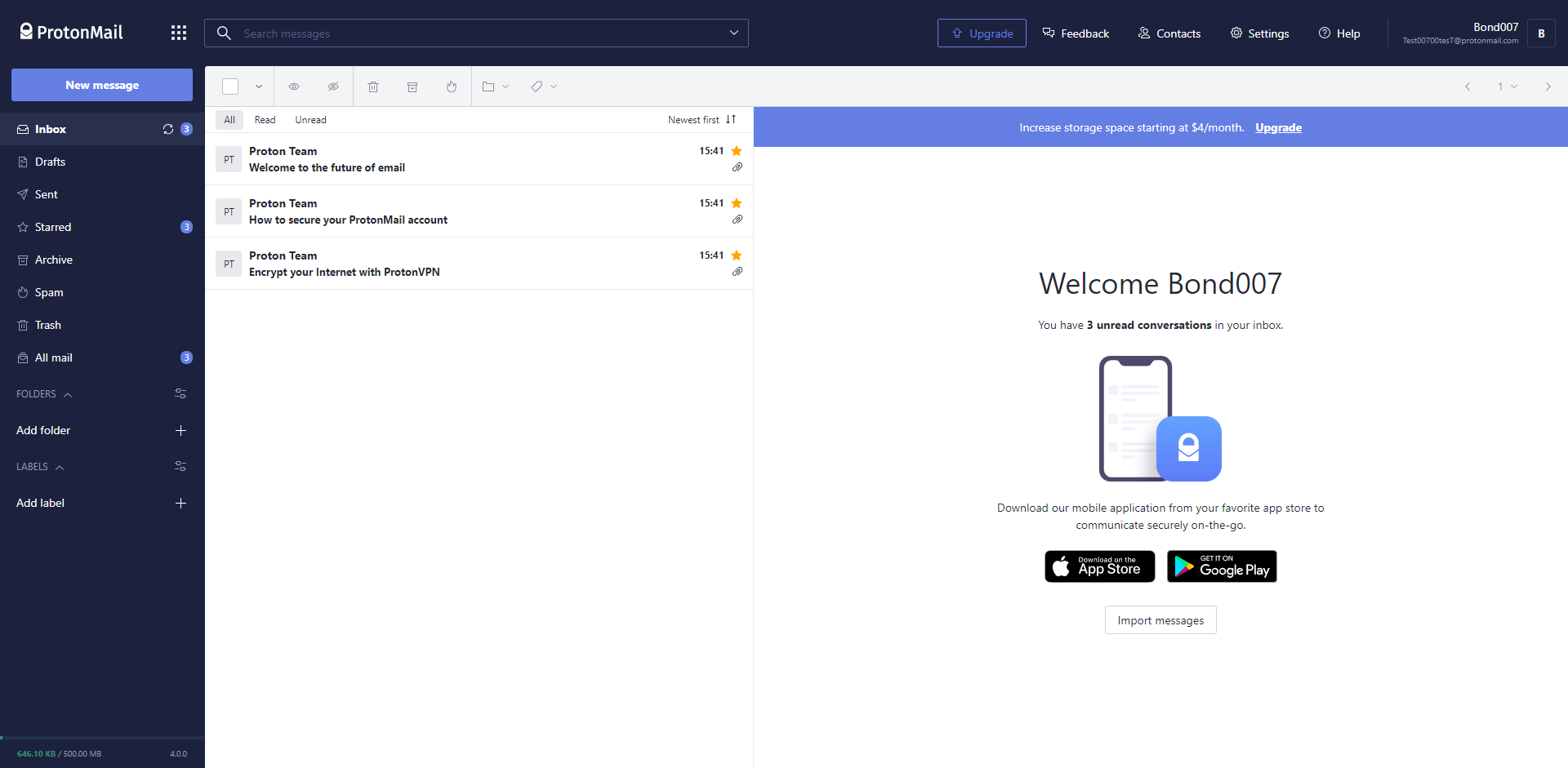This screenshot has height=768, width=1568.
Task: Open Move to folder dropdown
Action: point(496,87)
